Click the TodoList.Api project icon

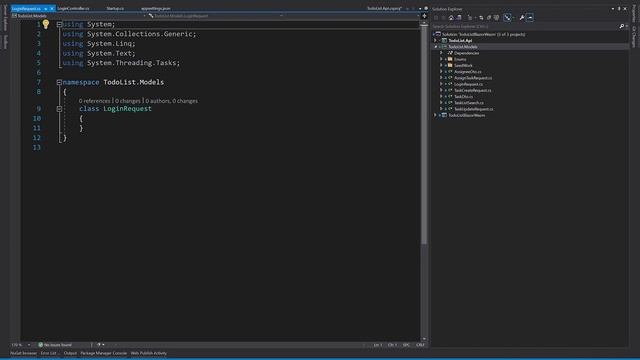click(444, 40)
